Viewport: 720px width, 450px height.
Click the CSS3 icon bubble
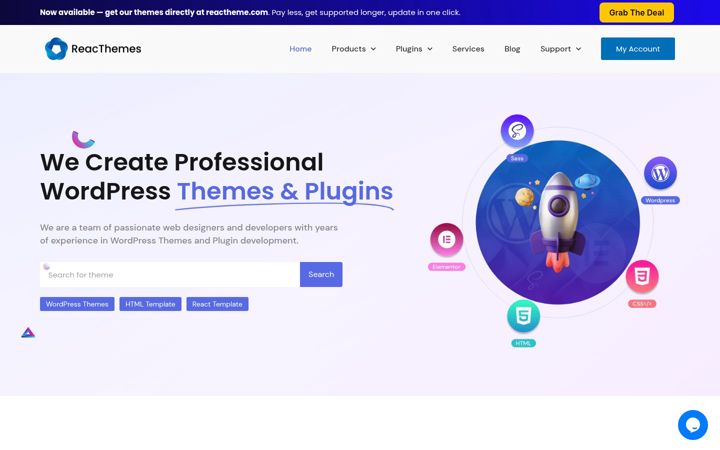point(642,277)
